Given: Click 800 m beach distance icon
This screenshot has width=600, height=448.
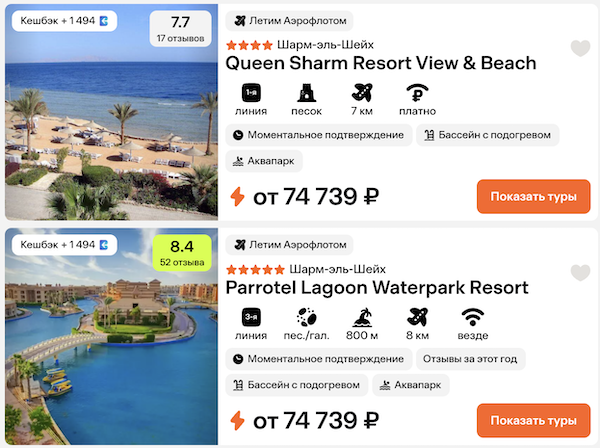Looking at the screenshot, I should click(362, 318).
